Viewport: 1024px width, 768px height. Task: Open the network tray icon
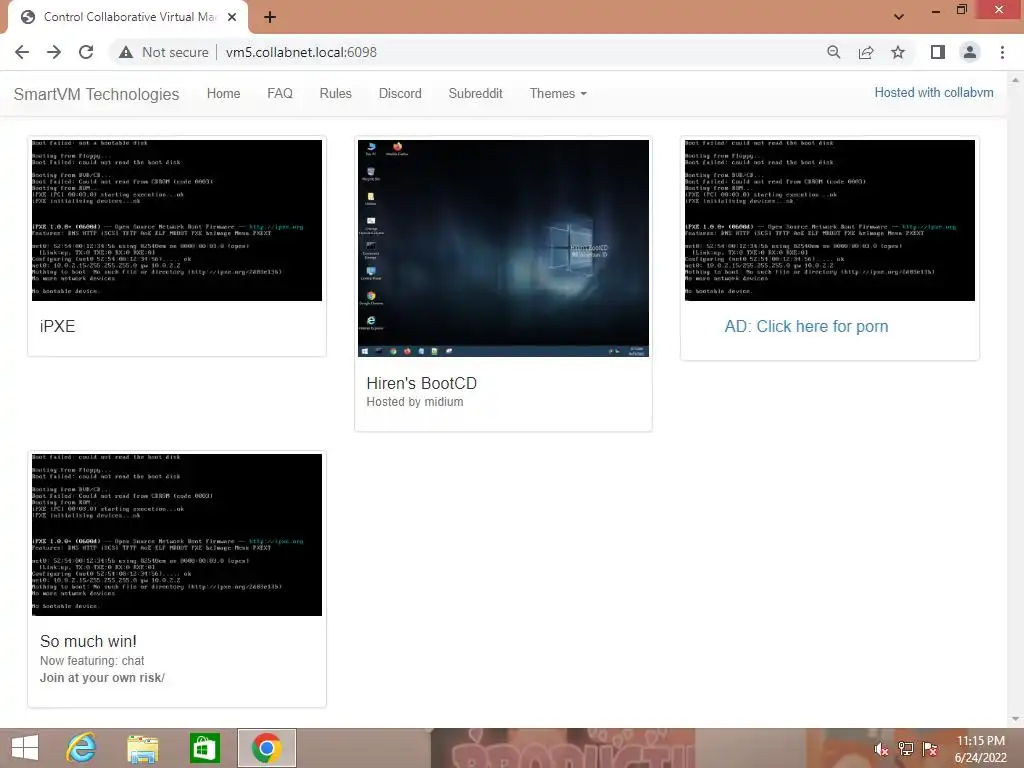(x=906, y=749)
